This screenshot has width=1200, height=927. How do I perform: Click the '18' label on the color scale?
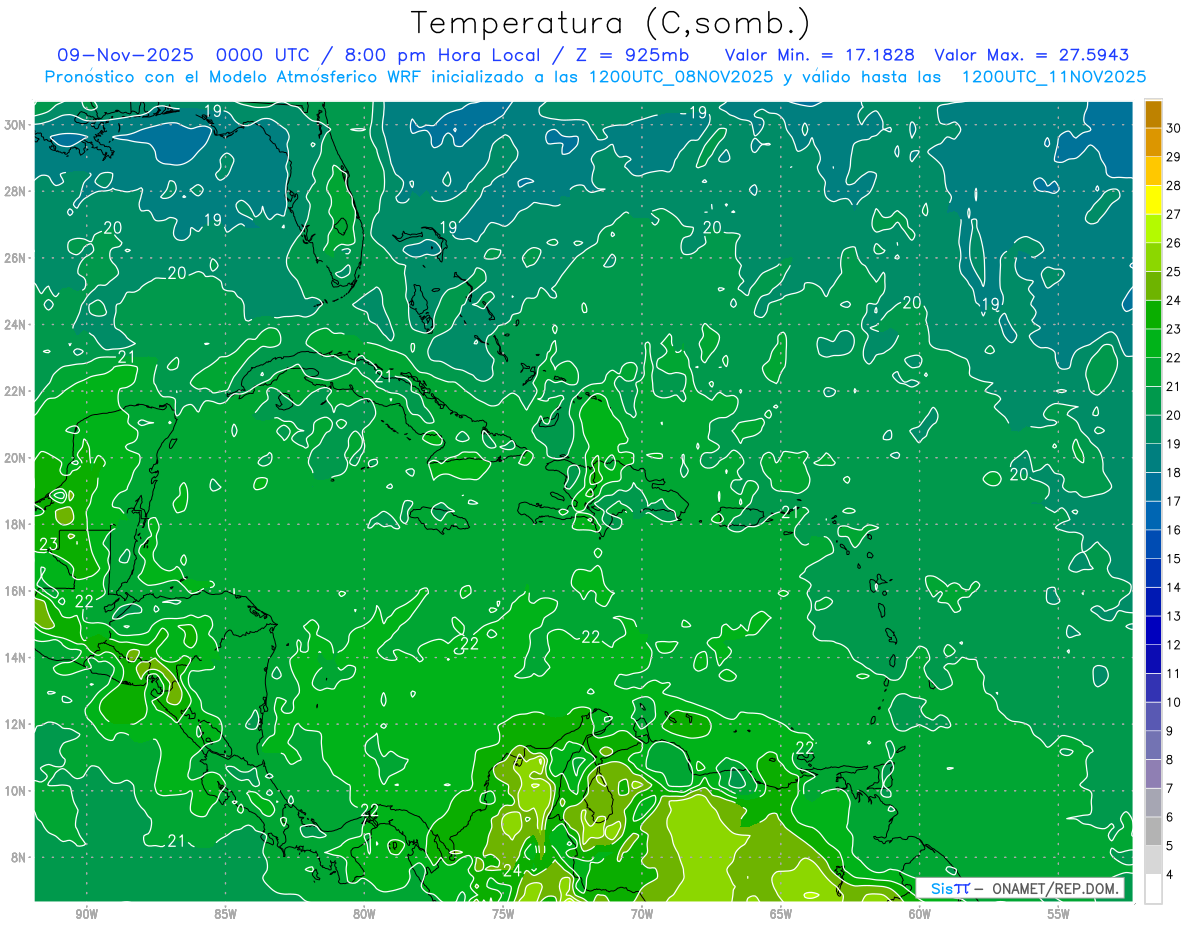[1174, 473]
